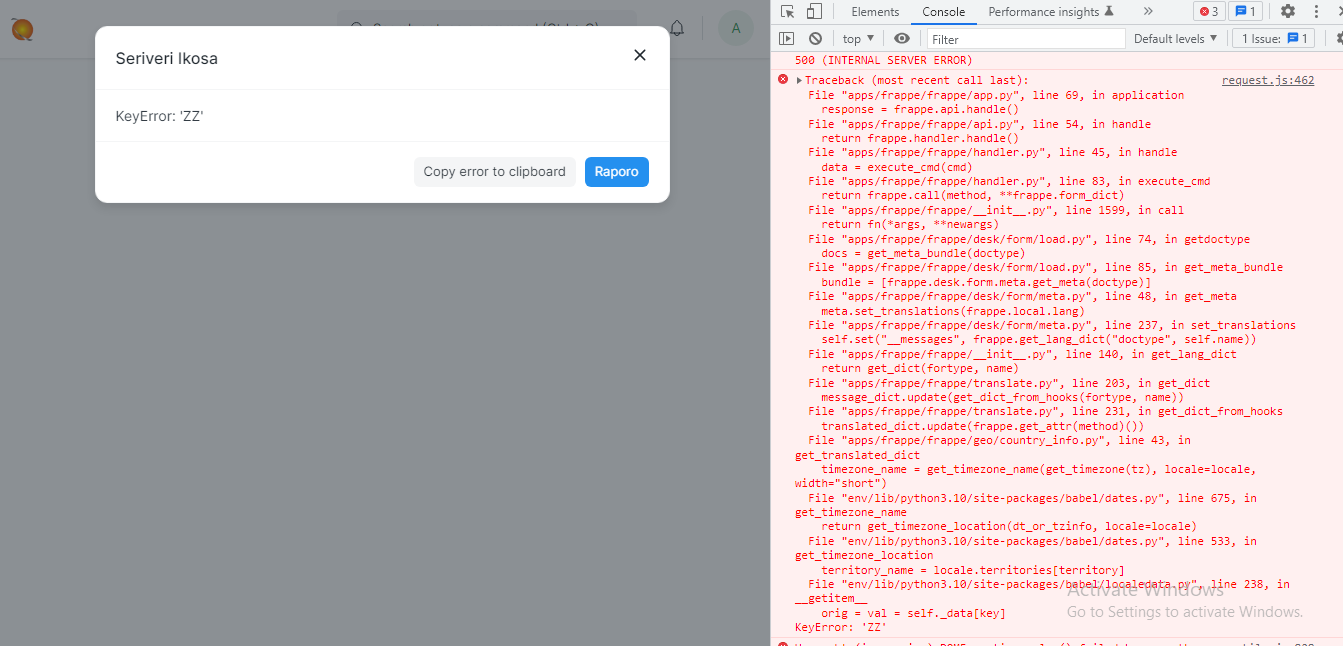Focus the console Filter field
Viewport: 1343px width, 646px height.
(1026, 39)
